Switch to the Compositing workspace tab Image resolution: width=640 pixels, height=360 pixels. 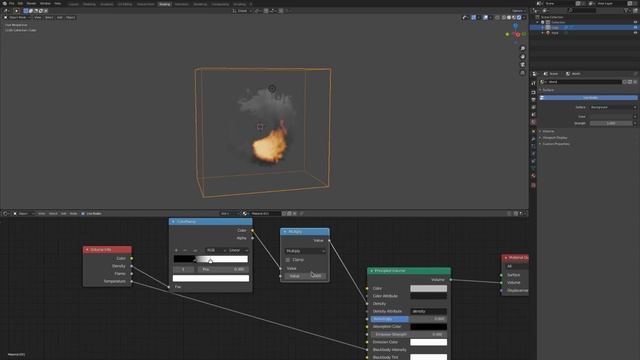(x=220, y=4)
